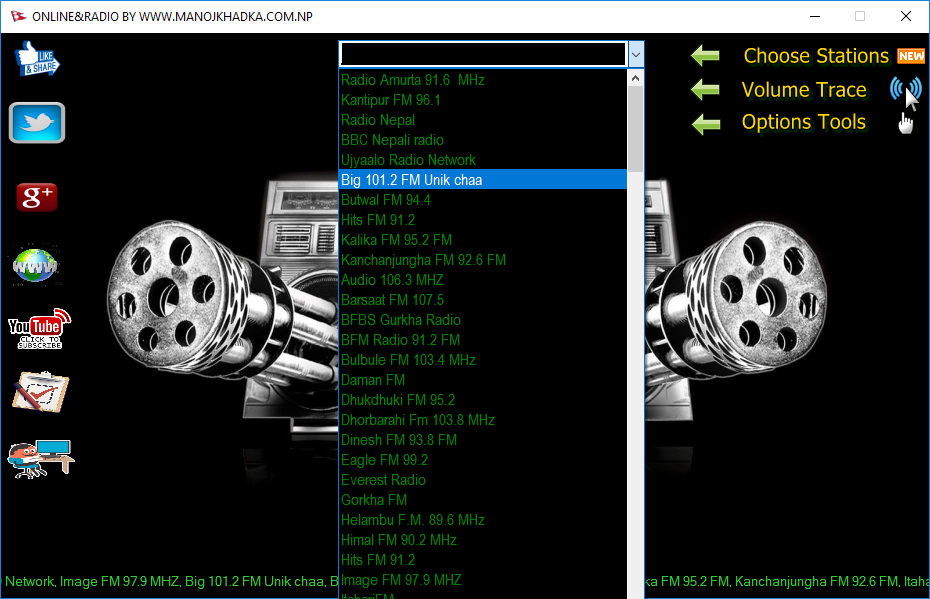Image resolution: width=930 pixels, height=599 pixels.
Task: Select Helambu F.M. 89.6 MHz
Action: click(x=483, y=520)
